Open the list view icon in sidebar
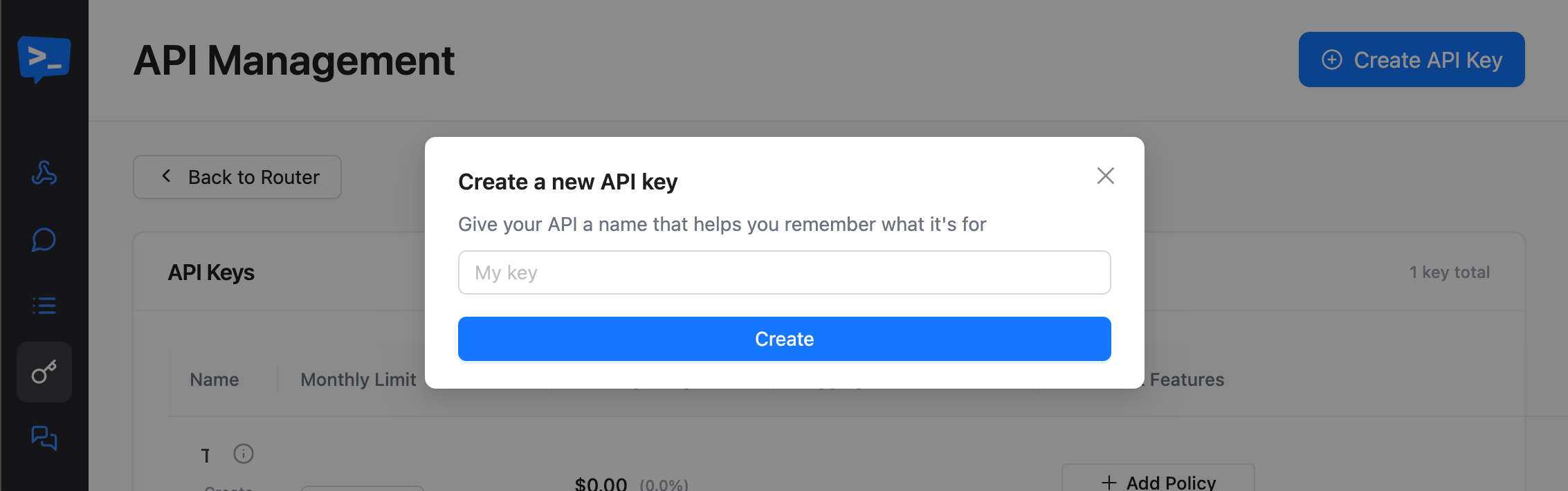Viewport: 1568px width, 491px height. click(44, 306)
